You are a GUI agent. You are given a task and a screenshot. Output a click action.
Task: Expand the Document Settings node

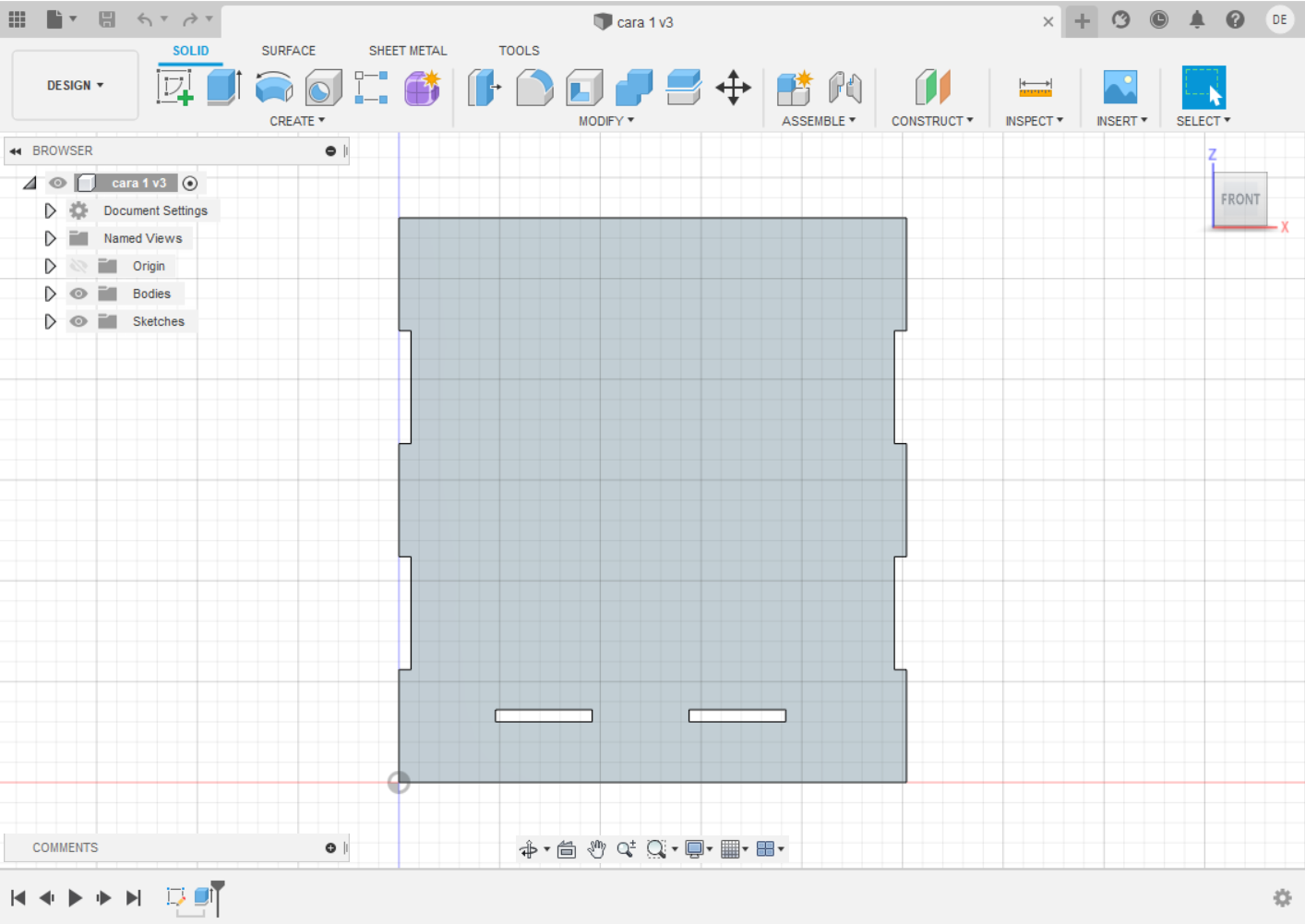(51, 210)
